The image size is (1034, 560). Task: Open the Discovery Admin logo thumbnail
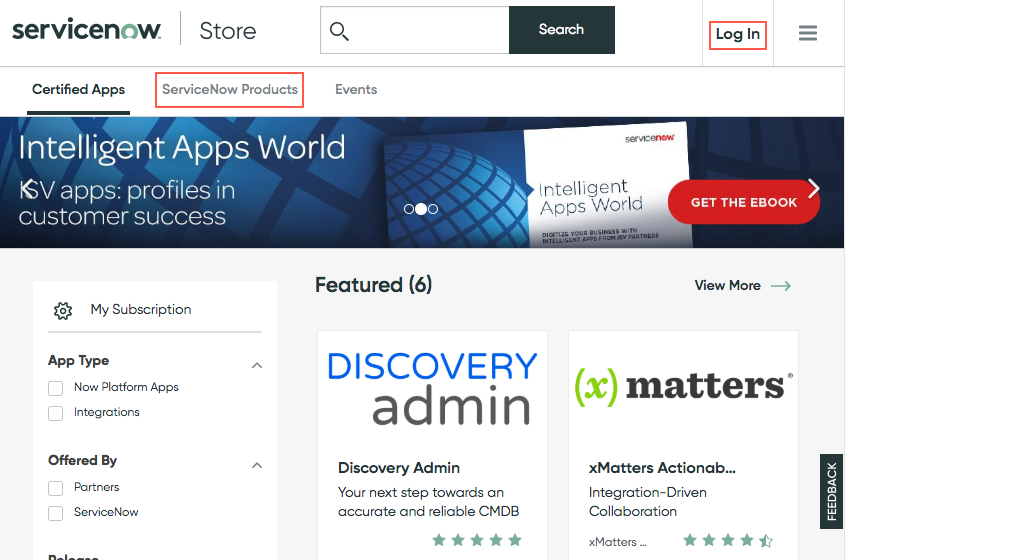[433, 388]
